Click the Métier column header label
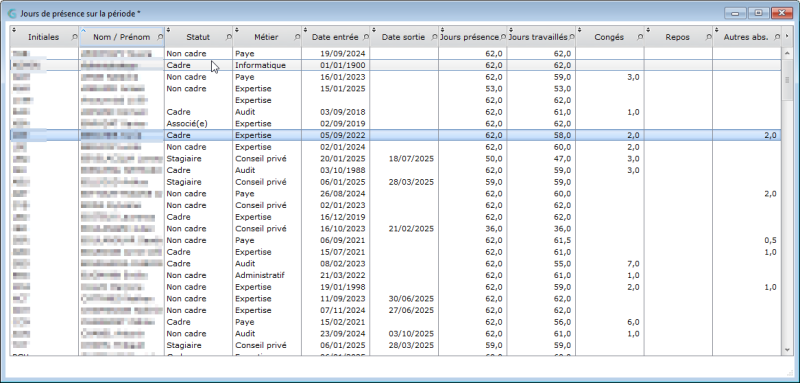This screenshot has width=800, height=383. [x=266, y=37]
